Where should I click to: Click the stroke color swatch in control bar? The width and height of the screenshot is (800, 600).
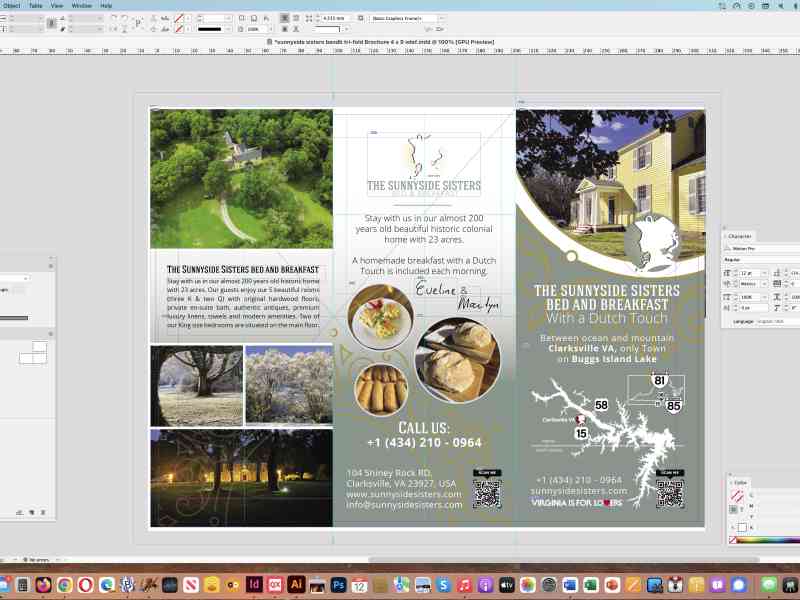tap(178, 29)
